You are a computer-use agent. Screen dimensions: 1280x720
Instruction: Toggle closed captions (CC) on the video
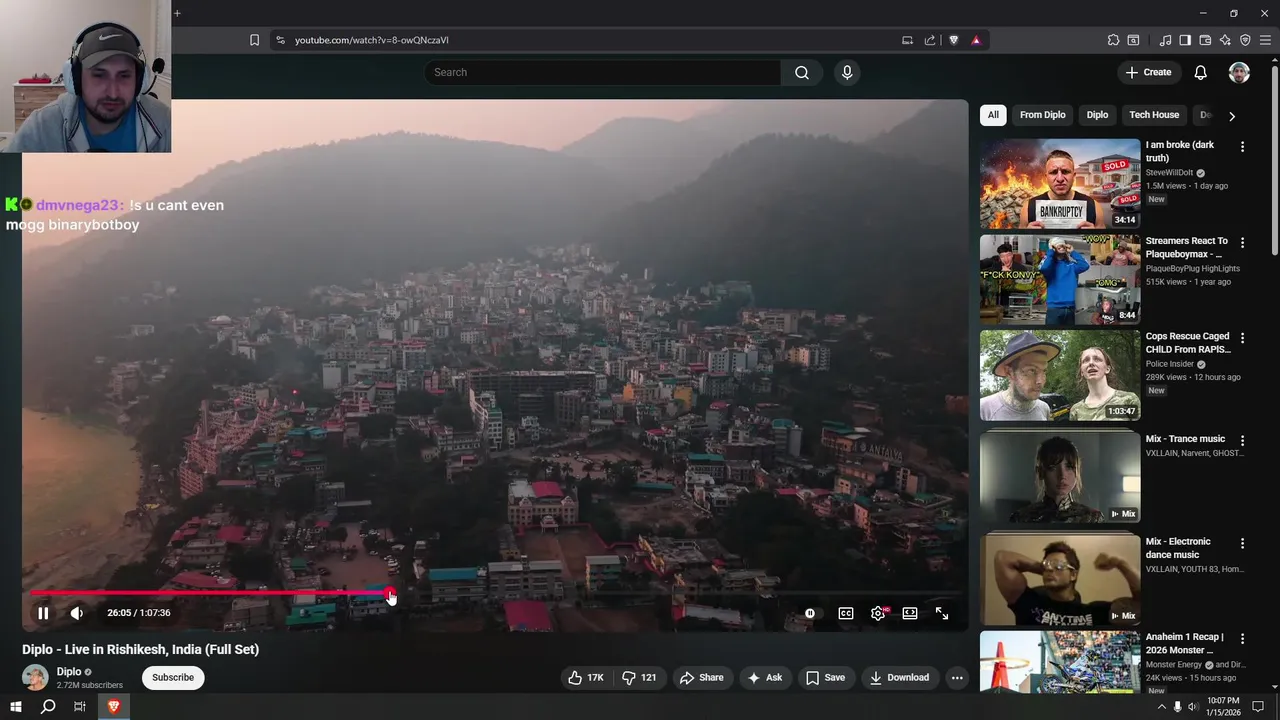click(x=846, y=613)
